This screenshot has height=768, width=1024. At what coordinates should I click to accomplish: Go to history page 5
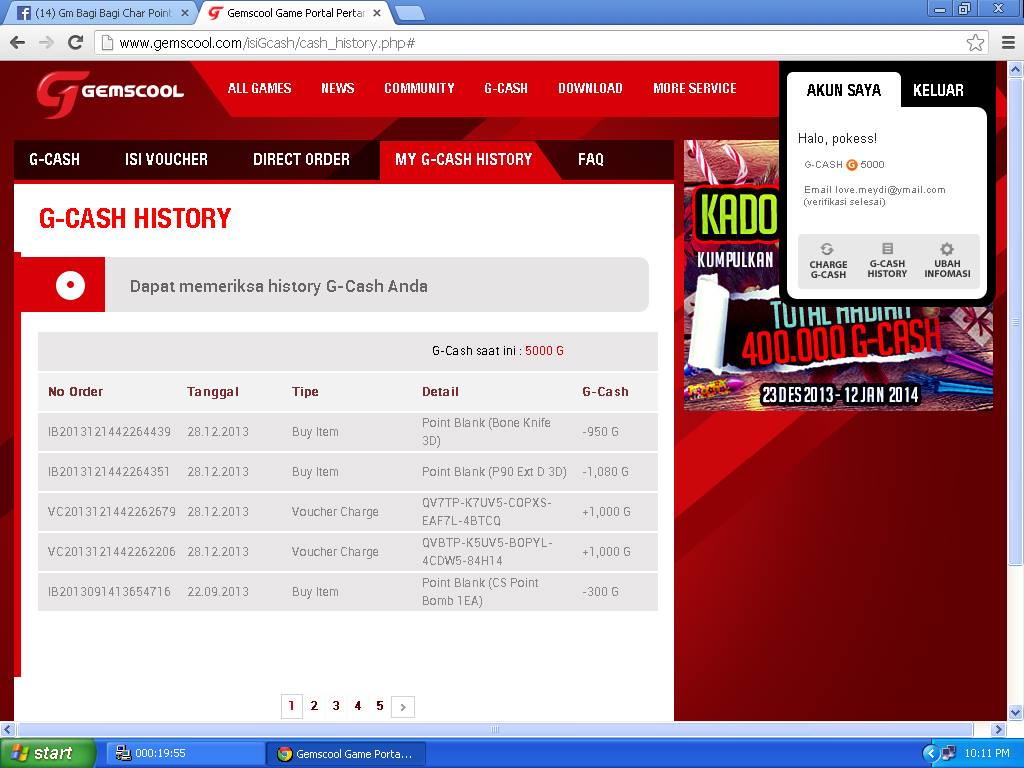tap(379, 706)
